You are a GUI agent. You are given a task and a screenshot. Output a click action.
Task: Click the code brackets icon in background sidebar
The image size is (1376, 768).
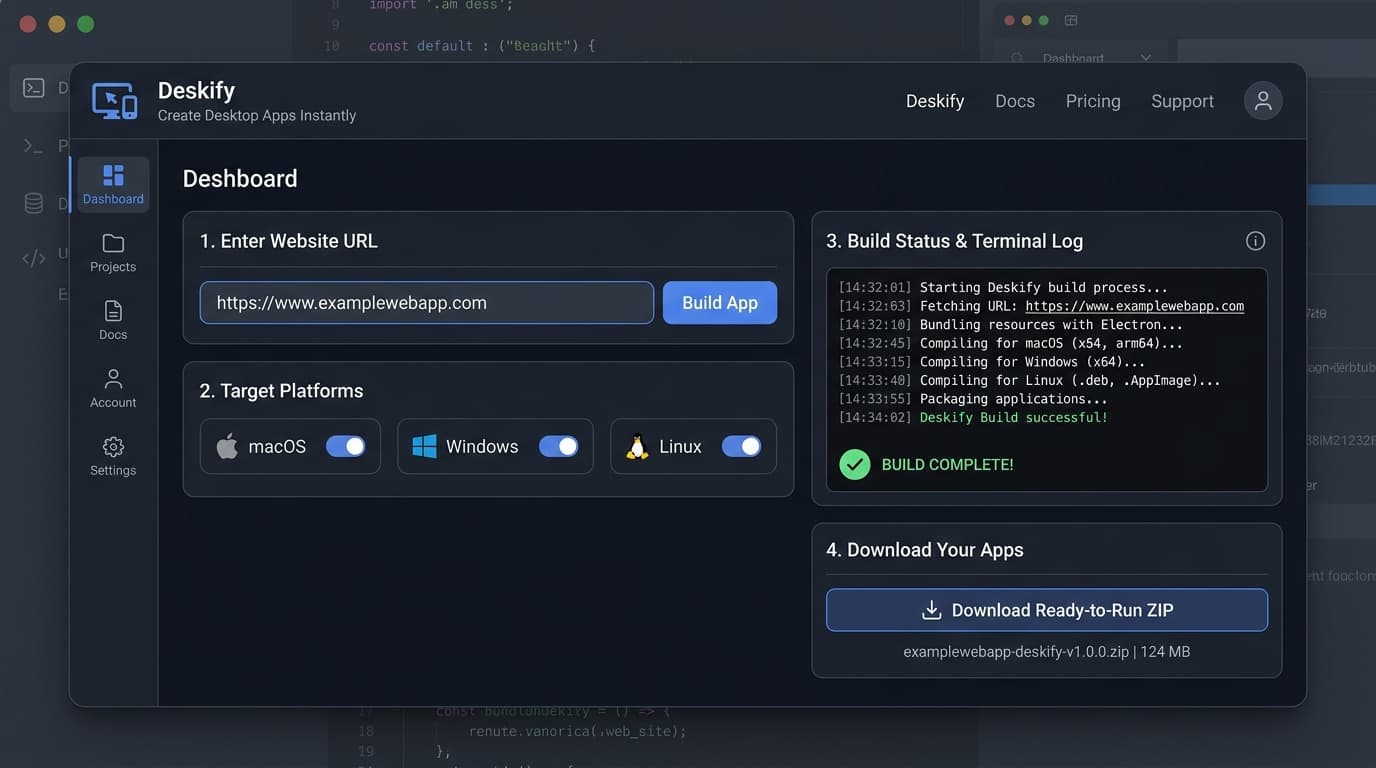coord(34,258)
